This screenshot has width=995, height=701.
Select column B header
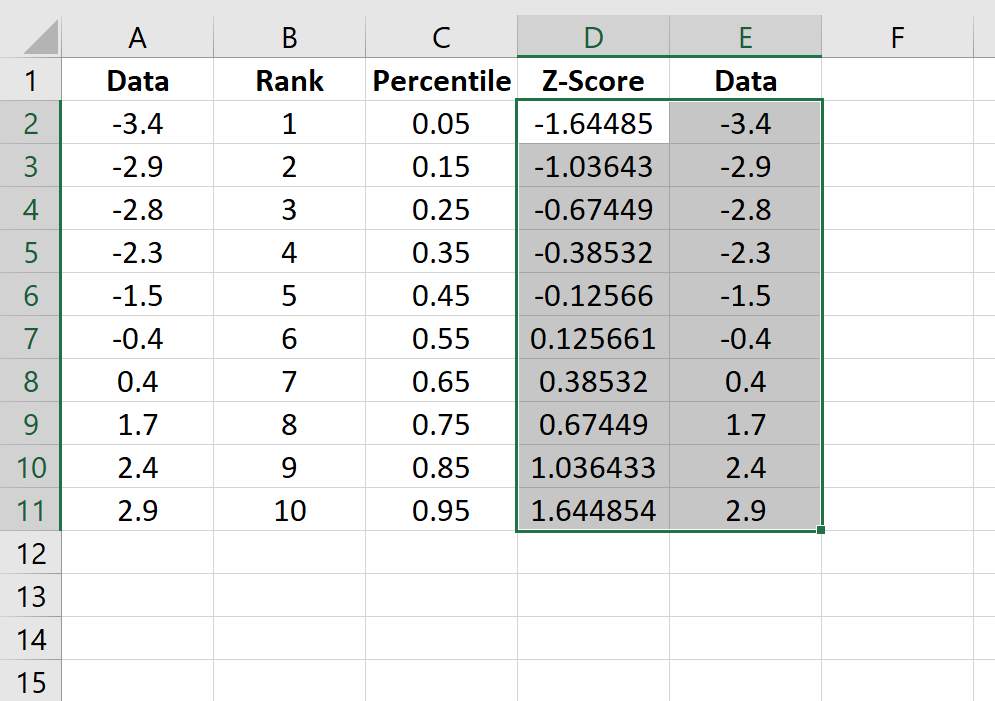288,35
